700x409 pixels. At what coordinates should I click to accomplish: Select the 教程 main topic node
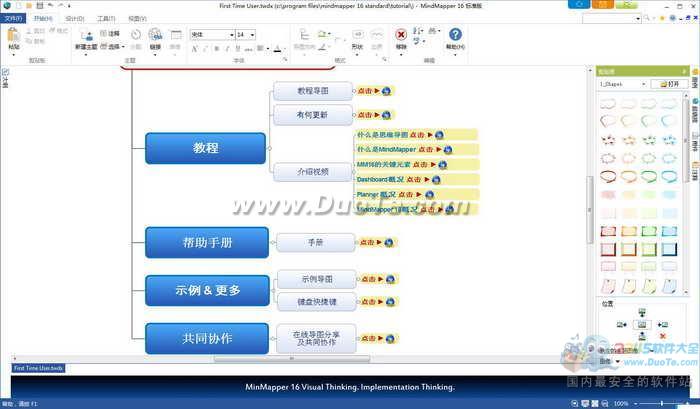(205, 148)
